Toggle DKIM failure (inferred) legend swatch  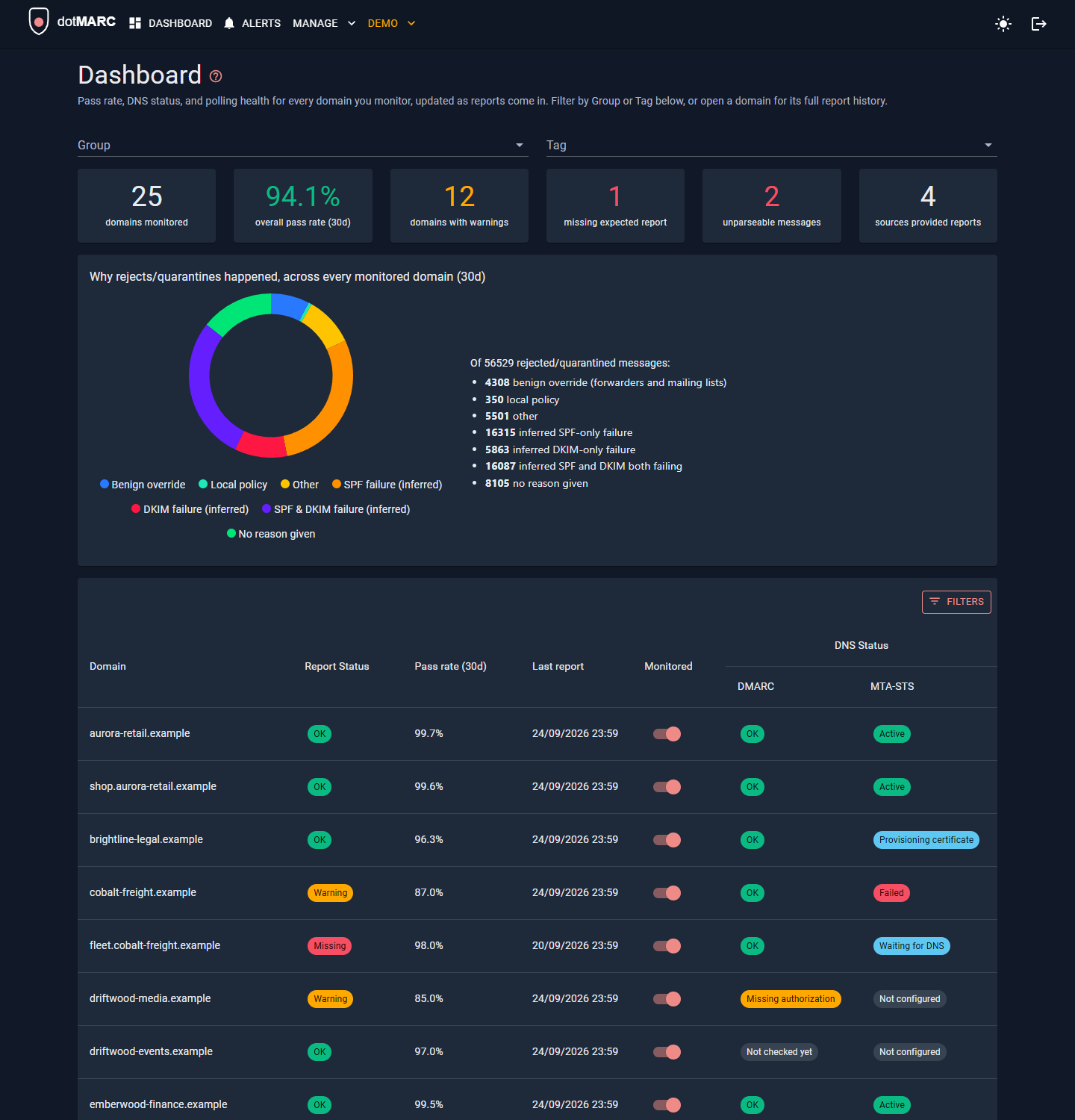[136, 508]
